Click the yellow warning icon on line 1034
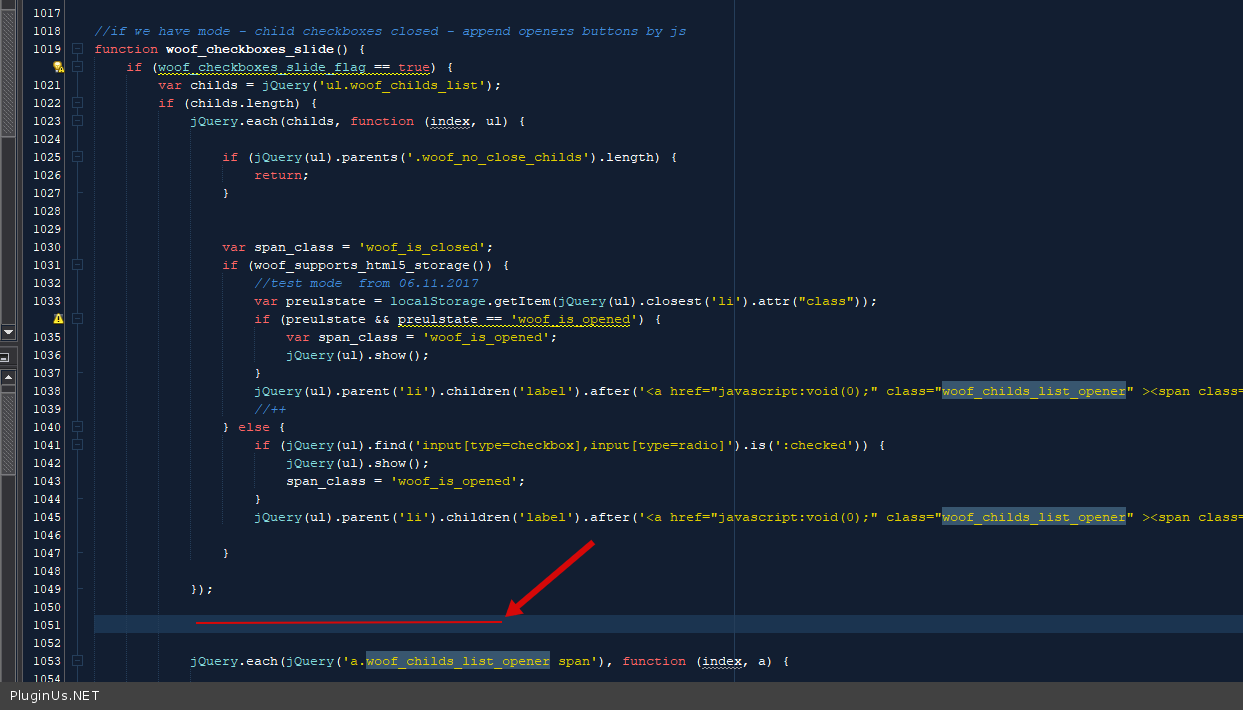The height and width of the screenshot is (710, 1243). click(x=58, y=319)
